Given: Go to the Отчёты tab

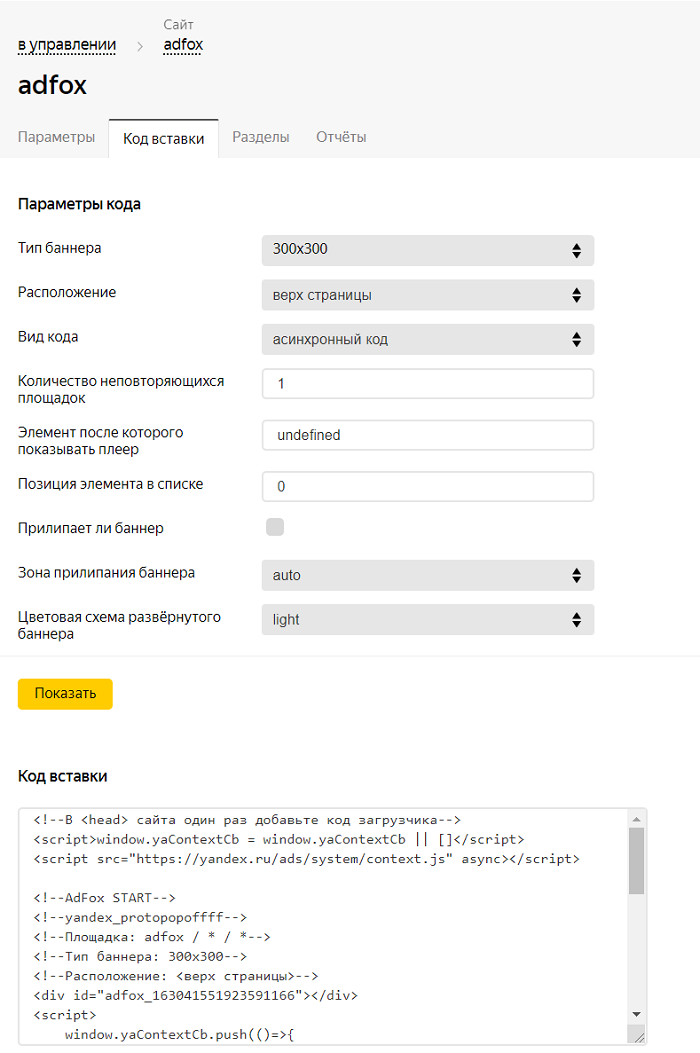Looking at the screenshot, I should 341,138.
